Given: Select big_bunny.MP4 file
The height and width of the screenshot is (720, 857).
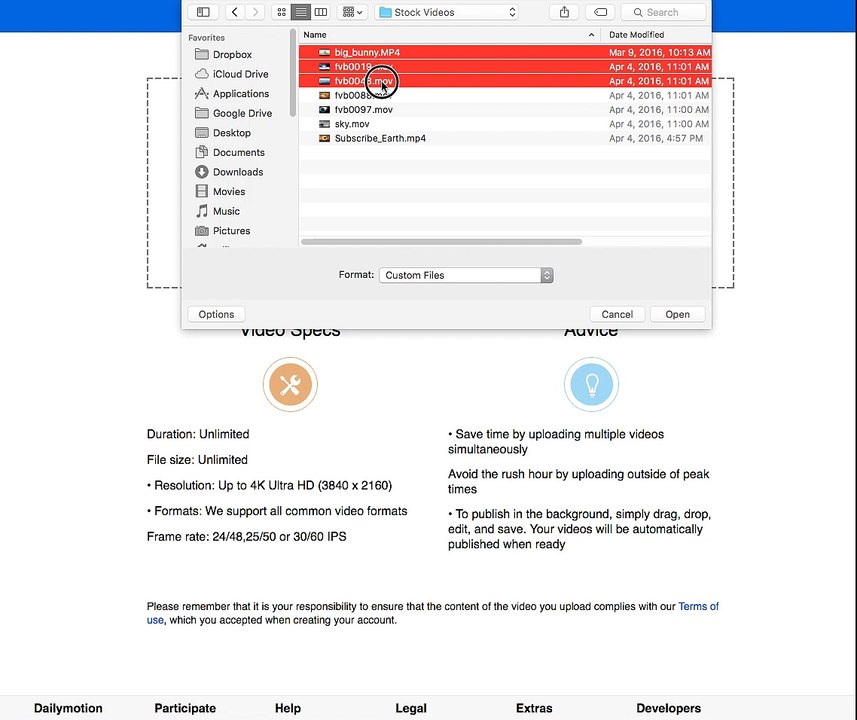Looking at the screenshot, I should tap(505, 52).
